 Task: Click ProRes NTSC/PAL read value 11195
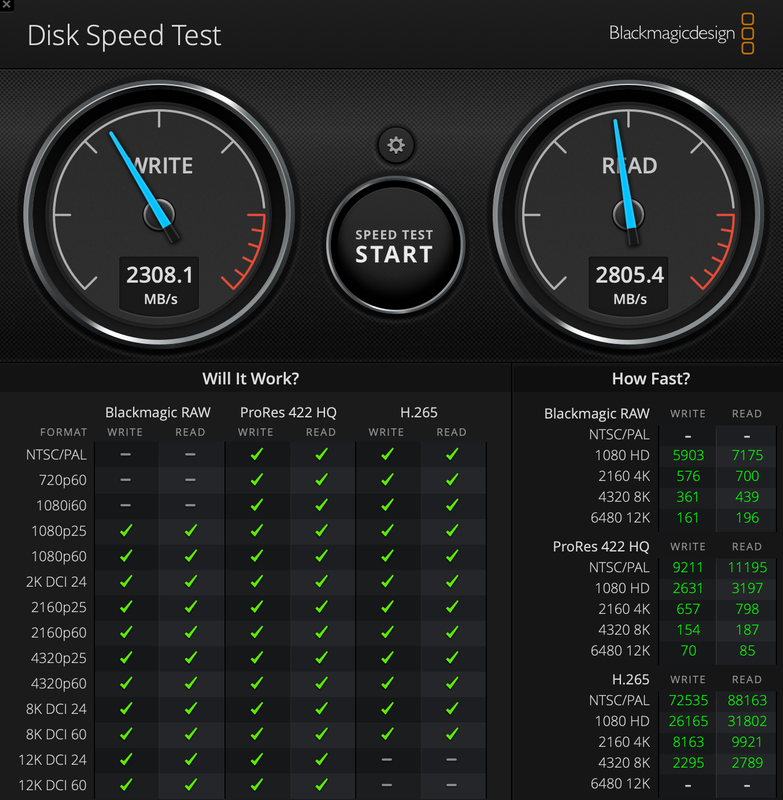click(x=747, y=567)
